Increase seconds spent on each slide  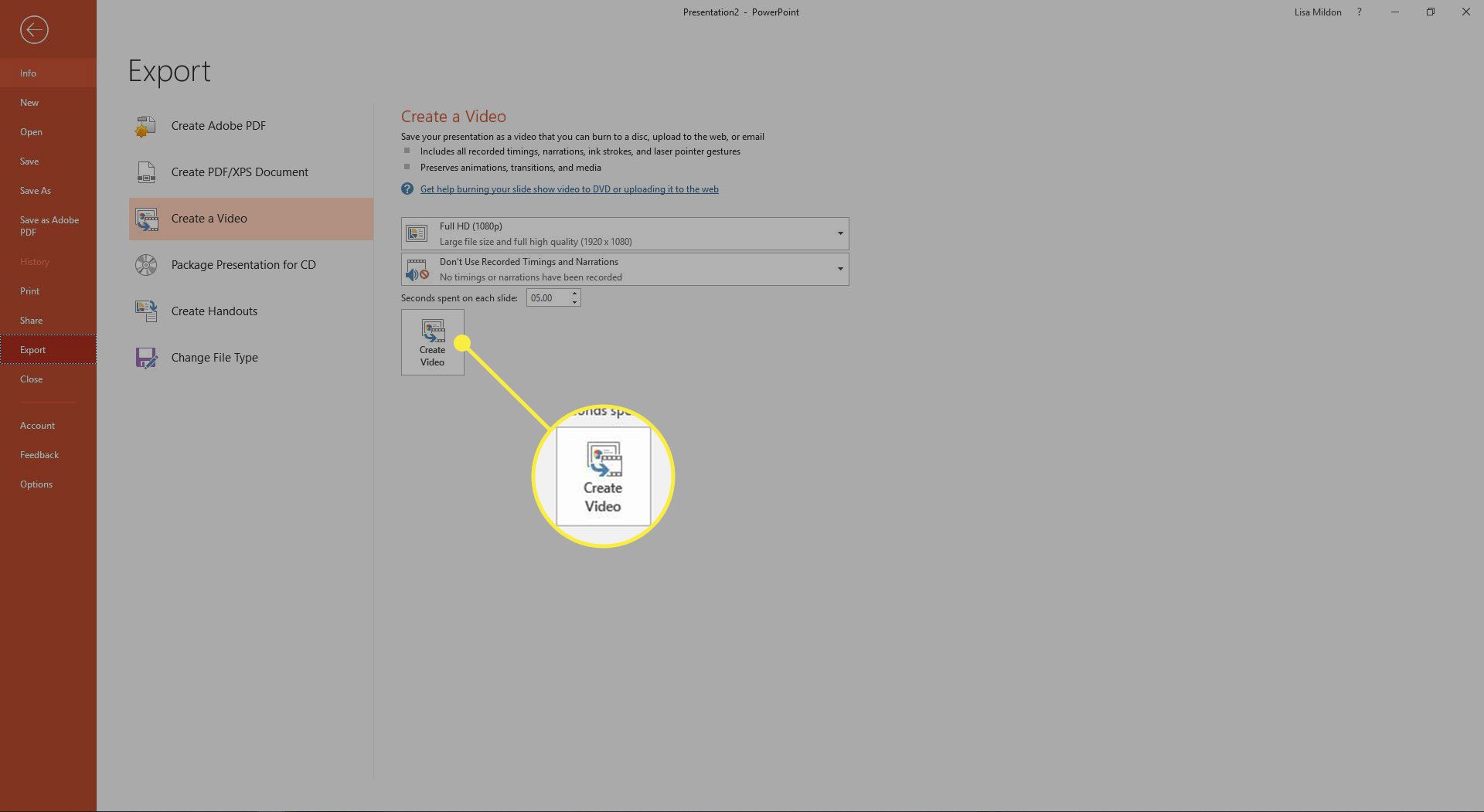(x=575, y=294)
